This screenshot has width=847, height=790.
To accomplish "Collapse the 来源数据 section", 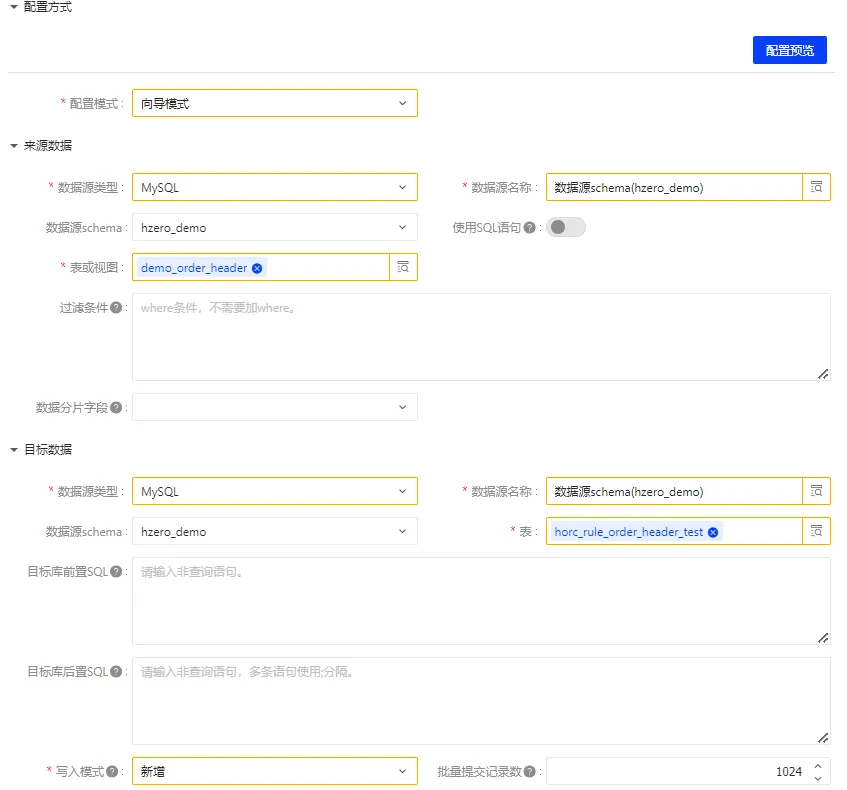I will (14, 146).
